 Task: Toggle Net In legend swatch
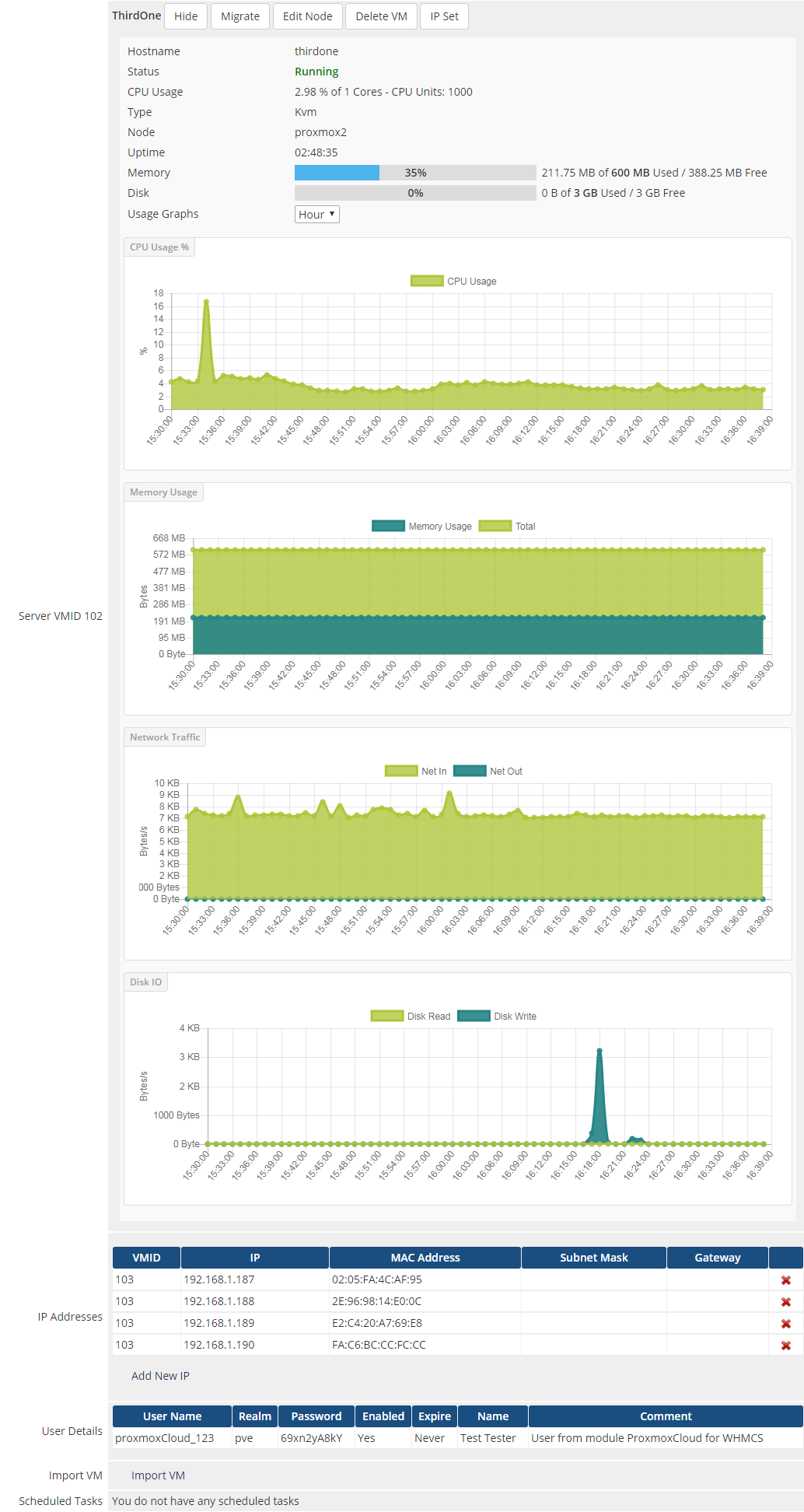click(401, 771)
